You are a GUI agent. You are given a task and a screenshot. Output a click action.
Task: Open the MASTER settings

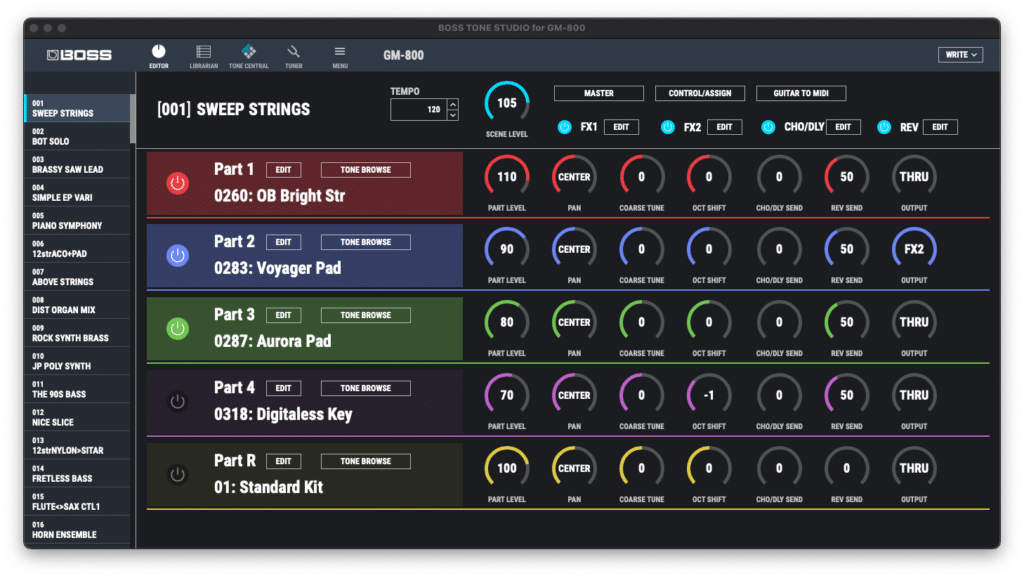(x=598, y=93)
